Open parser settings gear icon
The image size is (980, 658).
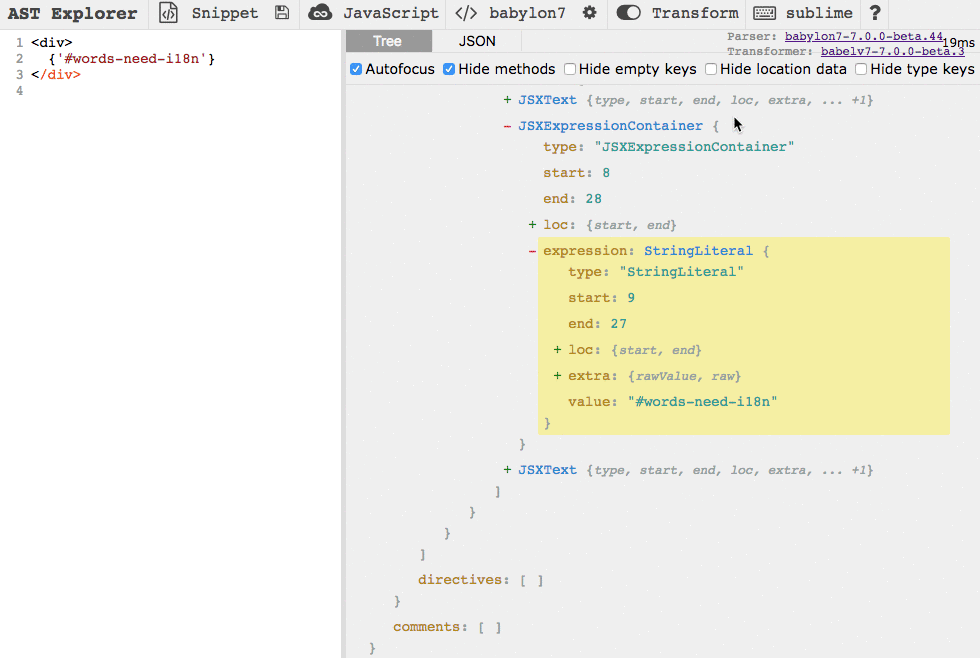point(589,12)
